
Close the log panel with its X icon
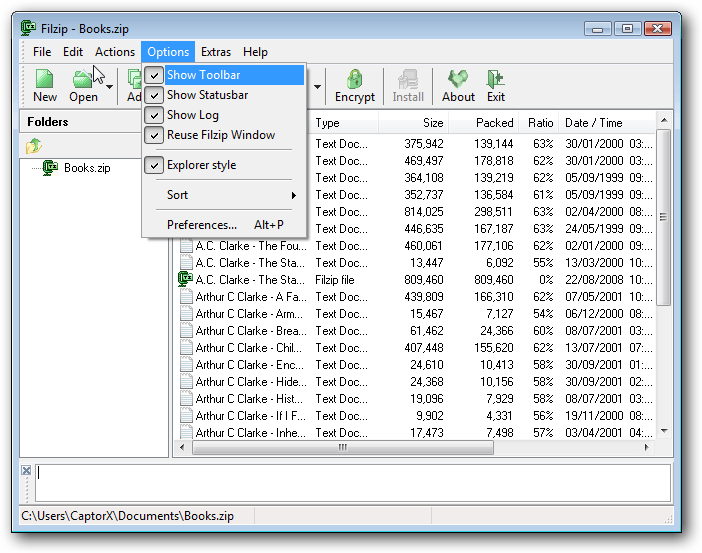click(x=26, y=470)
